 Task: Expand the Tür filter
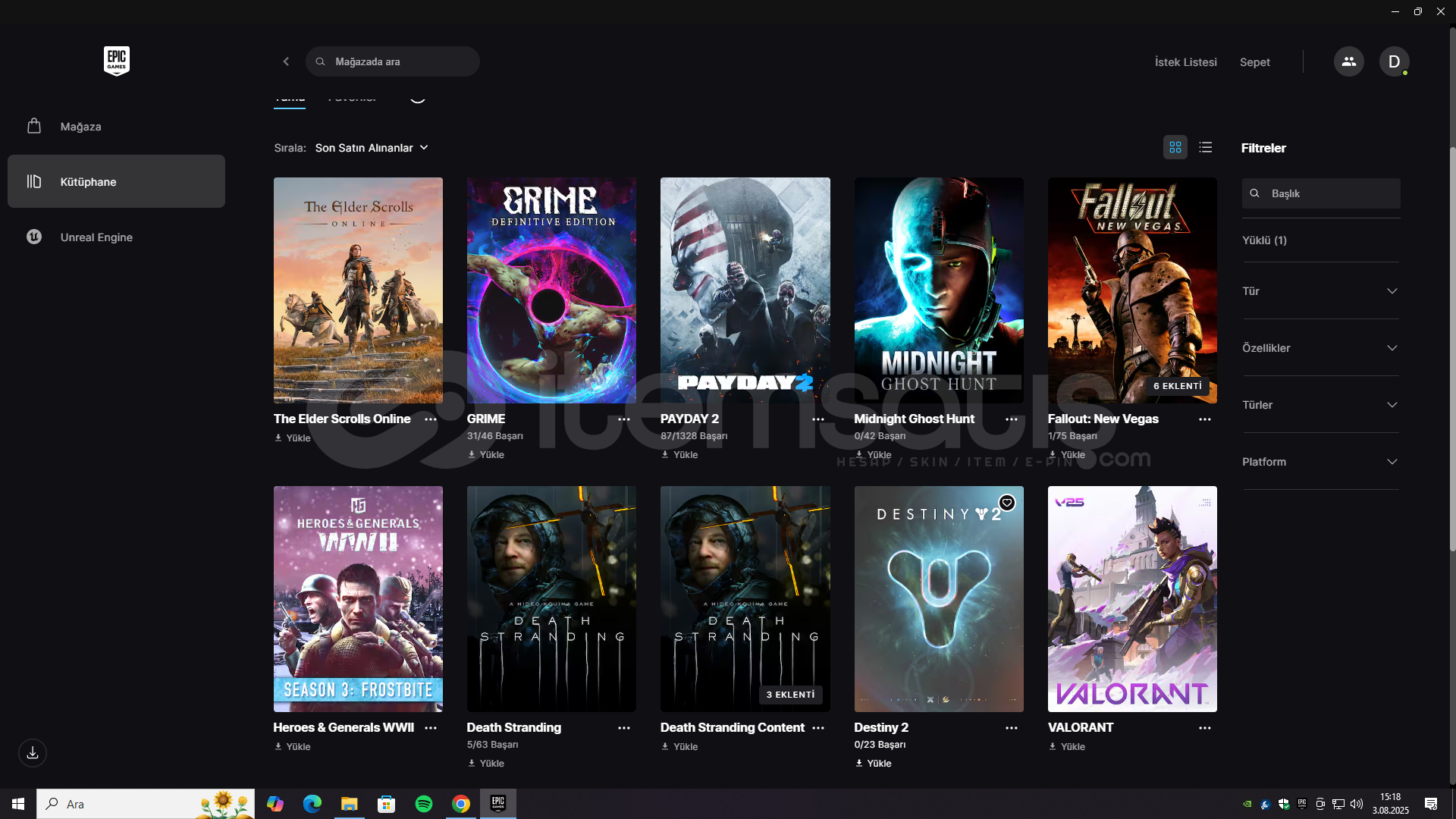coord(1320,291)
